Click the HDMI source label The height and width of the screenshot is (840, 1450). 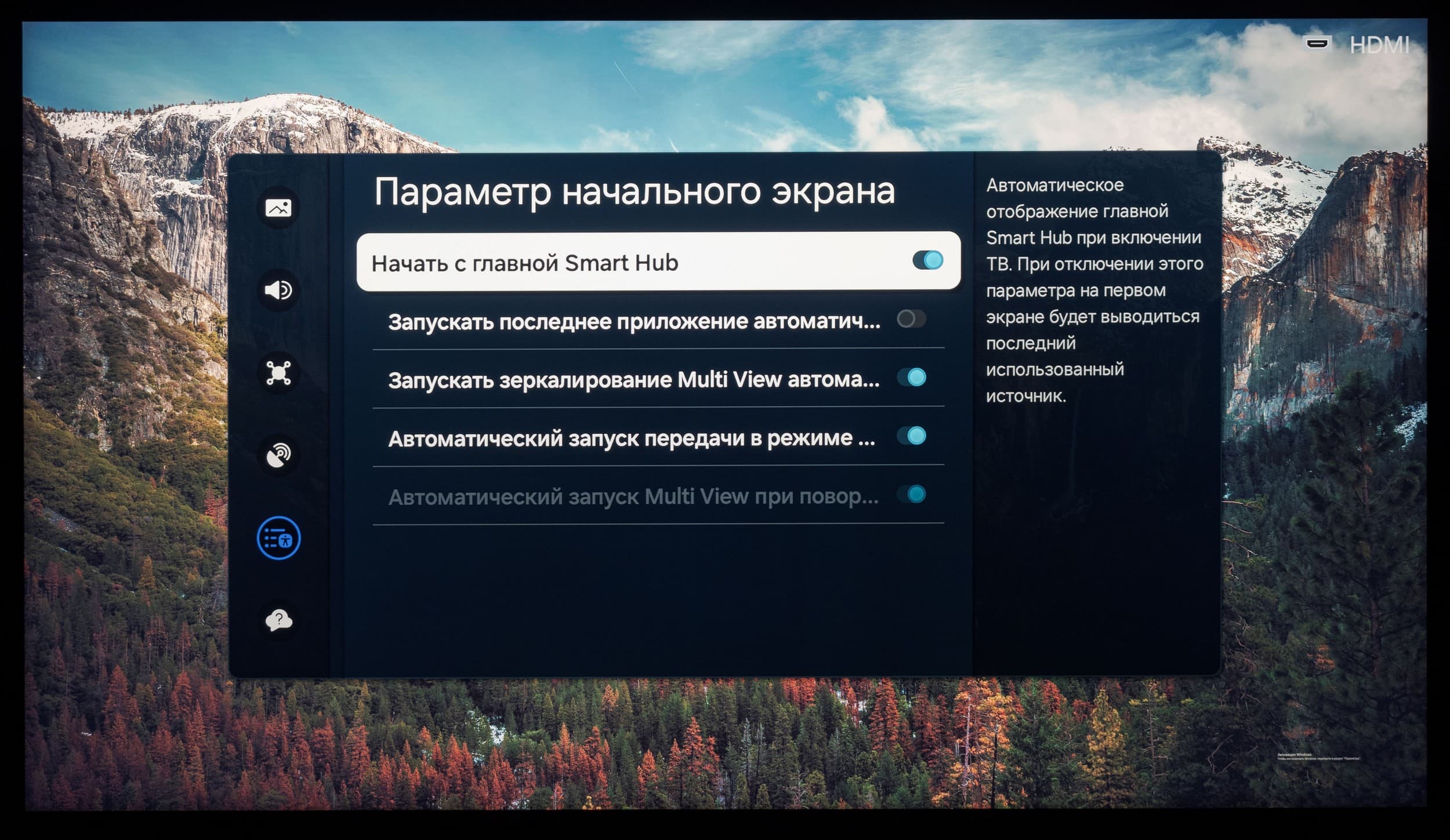(x=1379, y=45)
